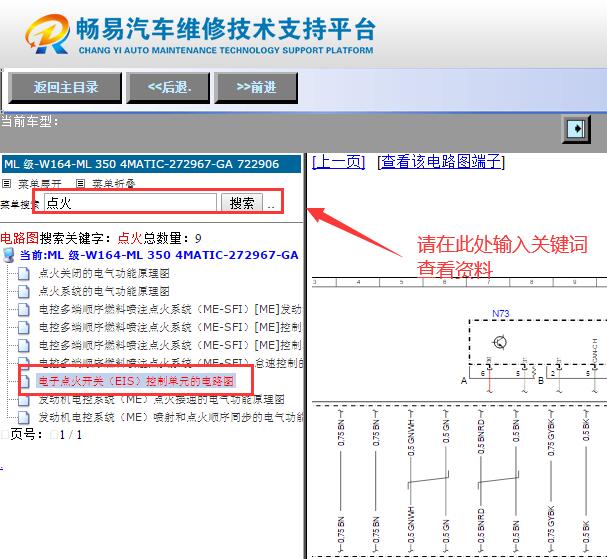Screen dimensions: 607x559
Task: Click page number 1 / 1 indicator
Action: 70,435
